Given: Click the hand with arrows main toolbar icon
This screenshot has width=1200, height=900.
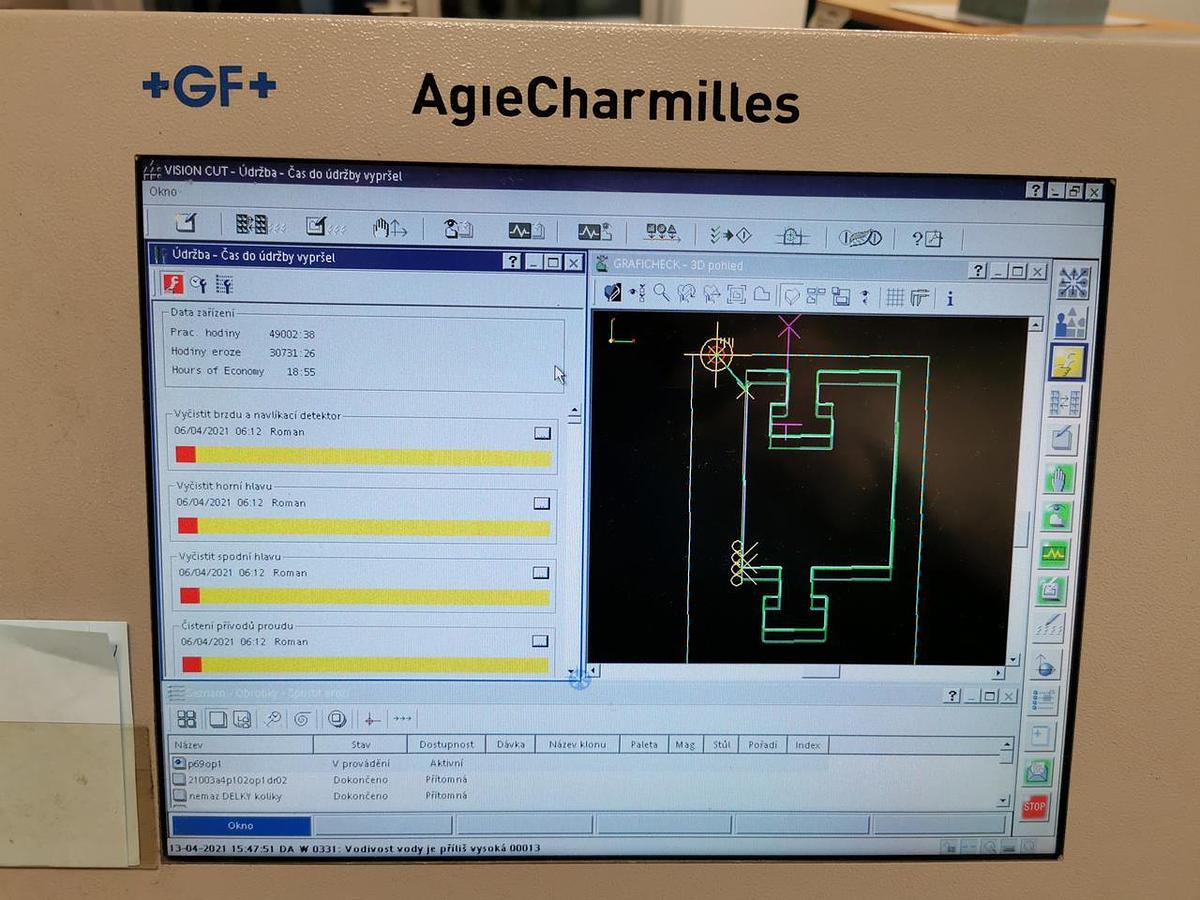Looking at the screenshot, I should (x=390, y=229).
